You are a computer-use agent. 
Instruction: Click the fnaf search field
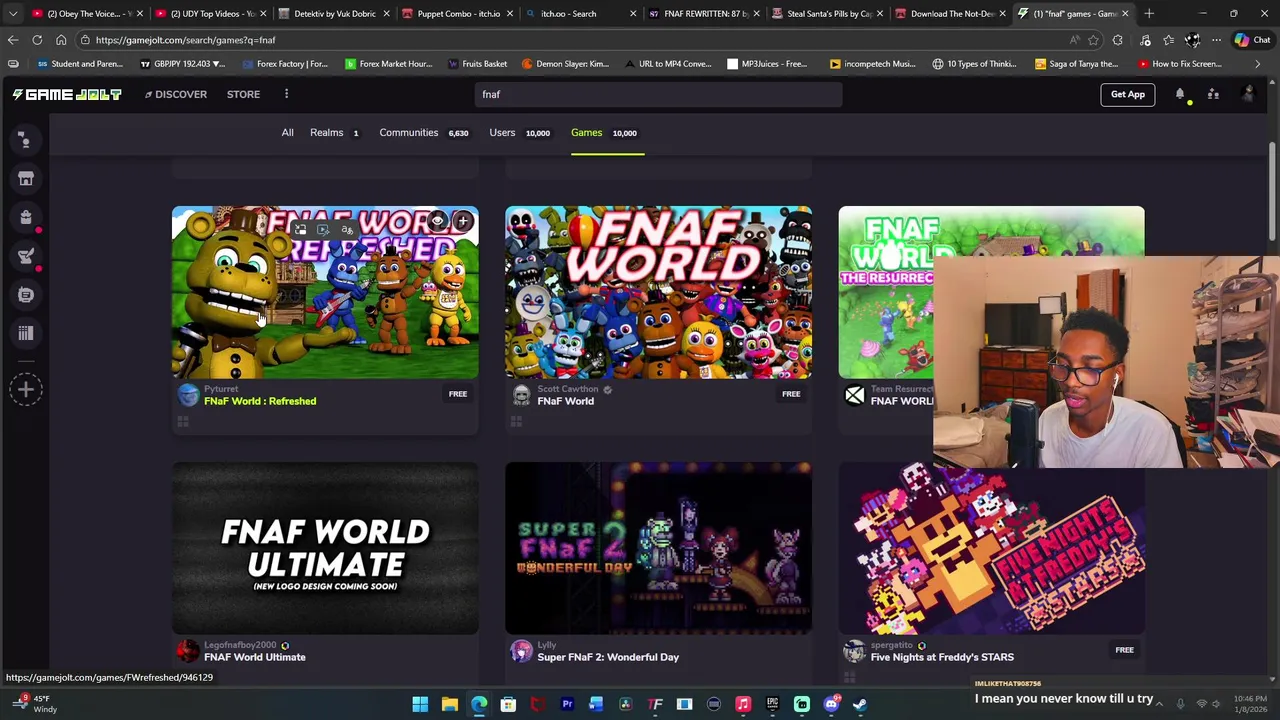[658, 94]
